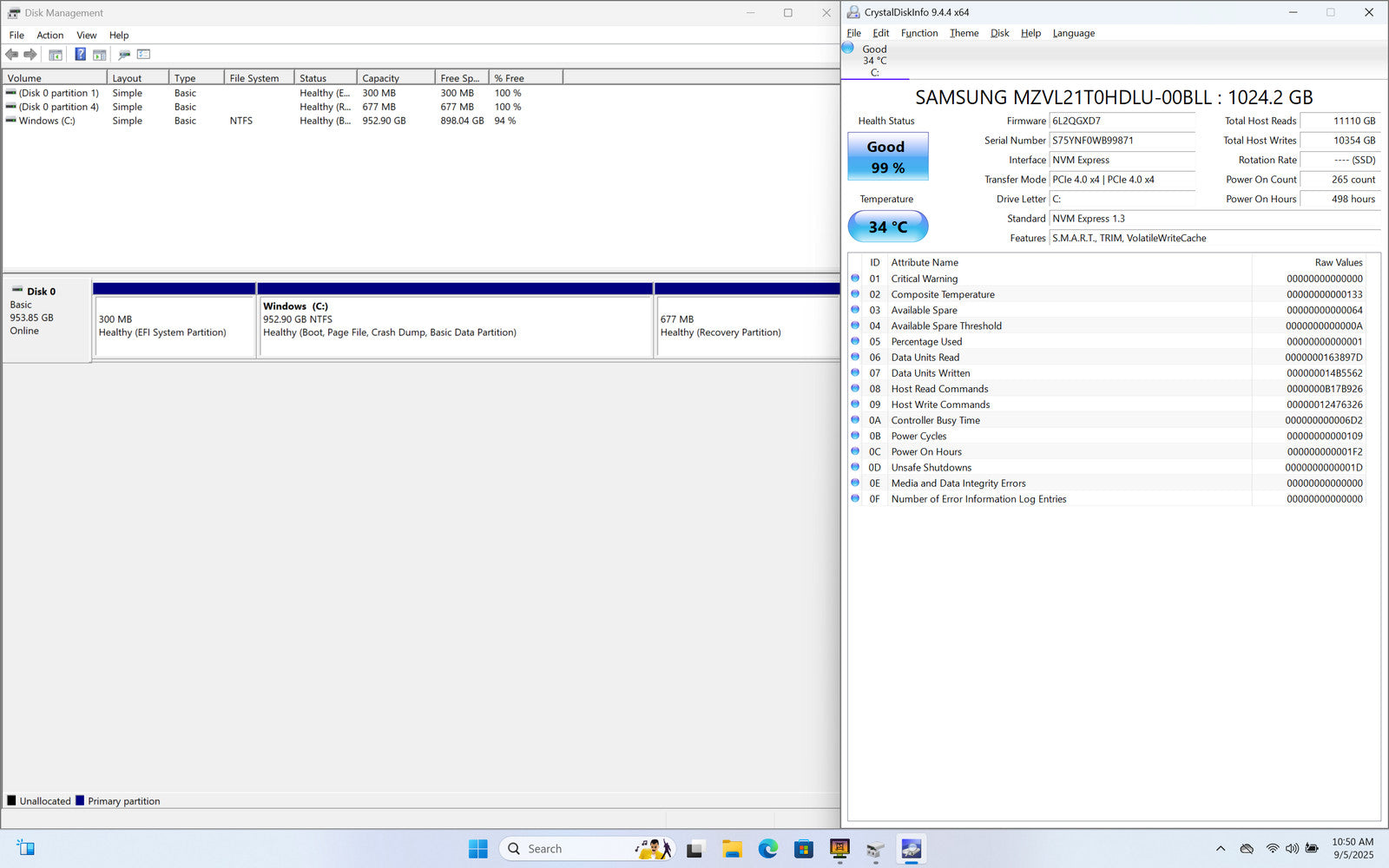Click the Forward arrow in Disk Management toolbar
The width and height of the screenshot is (1389, 868).
[30, 55]
